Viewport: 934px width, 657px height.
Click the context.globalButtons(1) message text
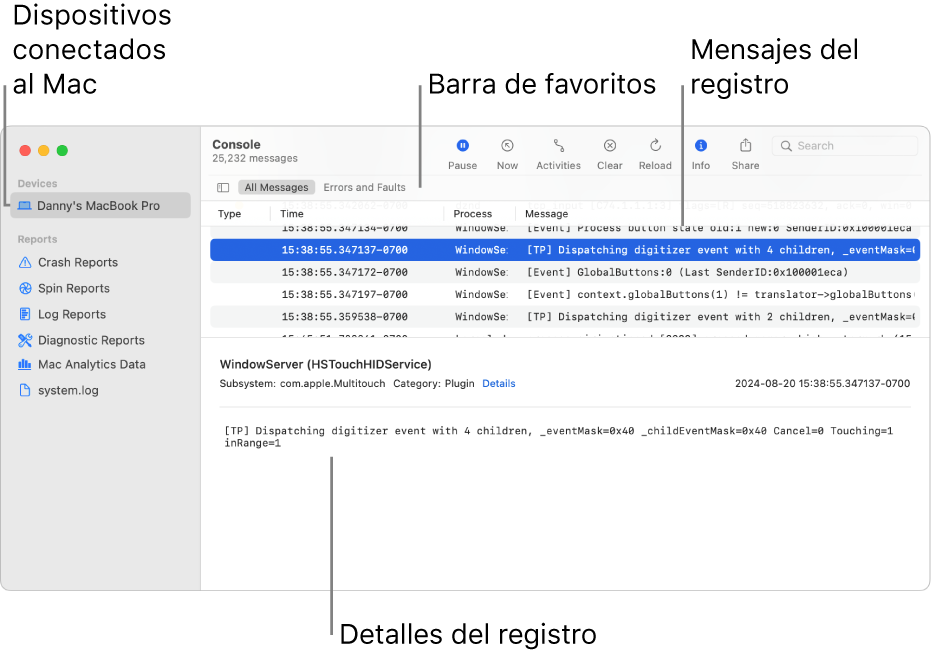(721, 294)
